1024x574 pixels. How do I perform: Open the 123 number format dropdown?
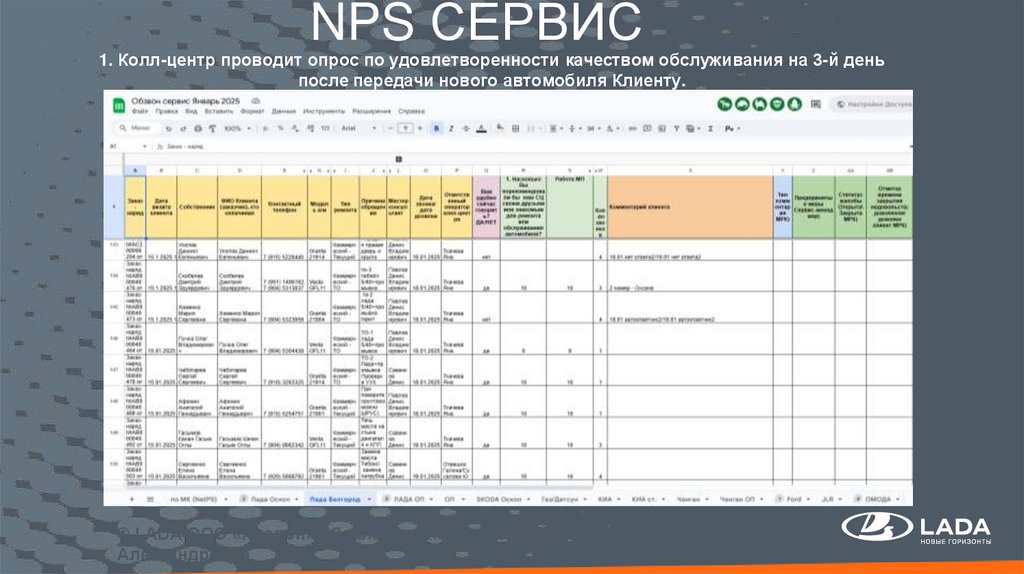325,129
